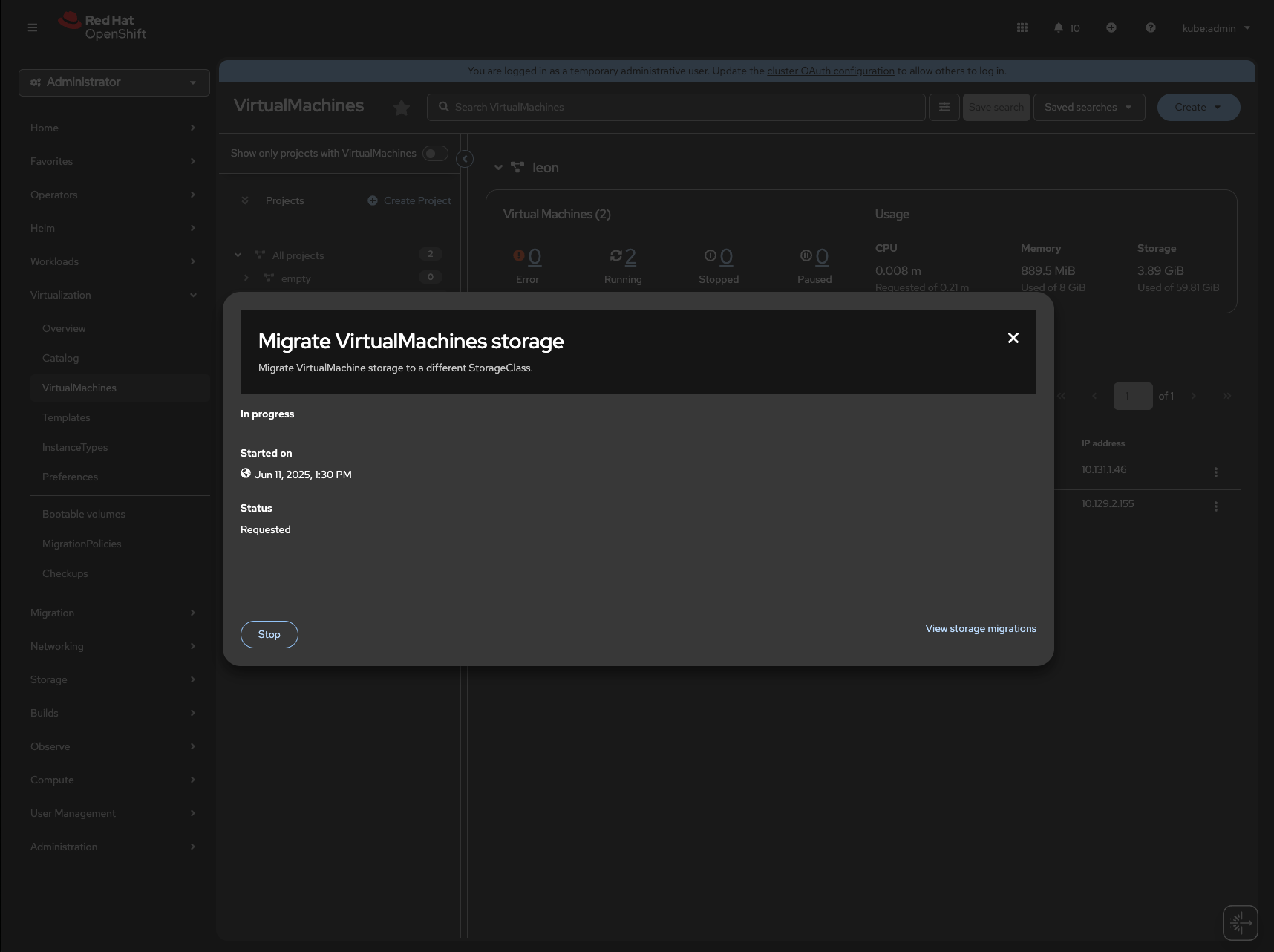Click the page number input box
The image size is (1274, 952).
(1133, 396)
